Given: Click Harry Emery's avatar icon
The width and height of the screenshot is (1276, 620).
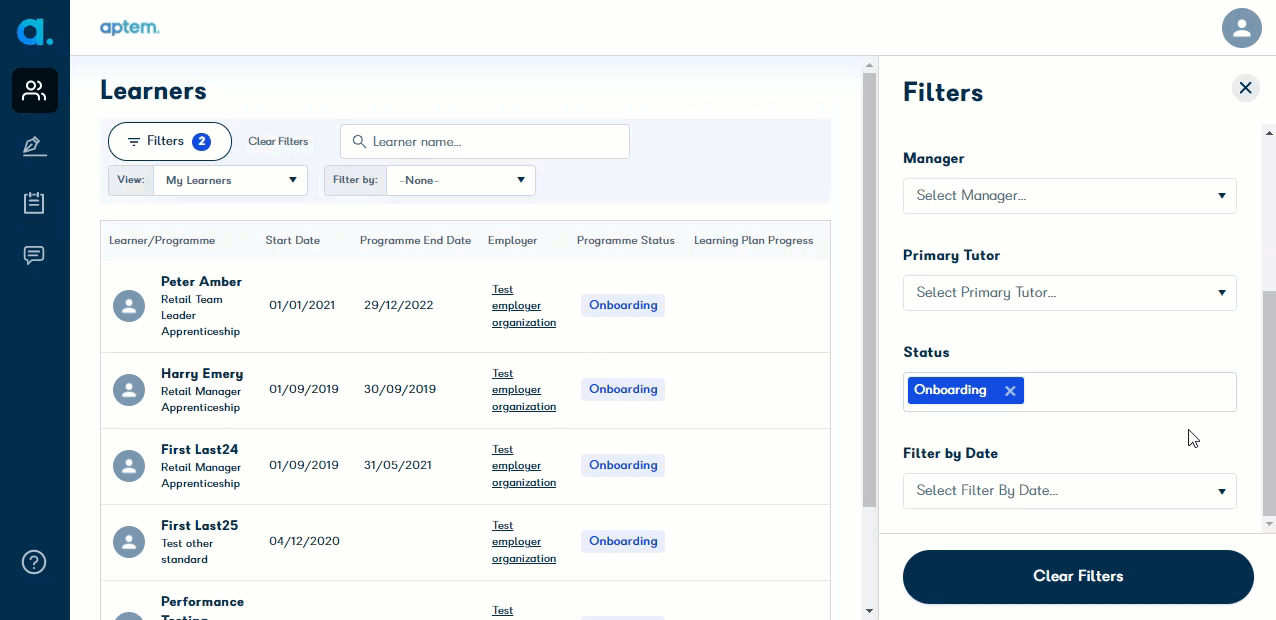Looking at the screenshot, I should 129,390.
